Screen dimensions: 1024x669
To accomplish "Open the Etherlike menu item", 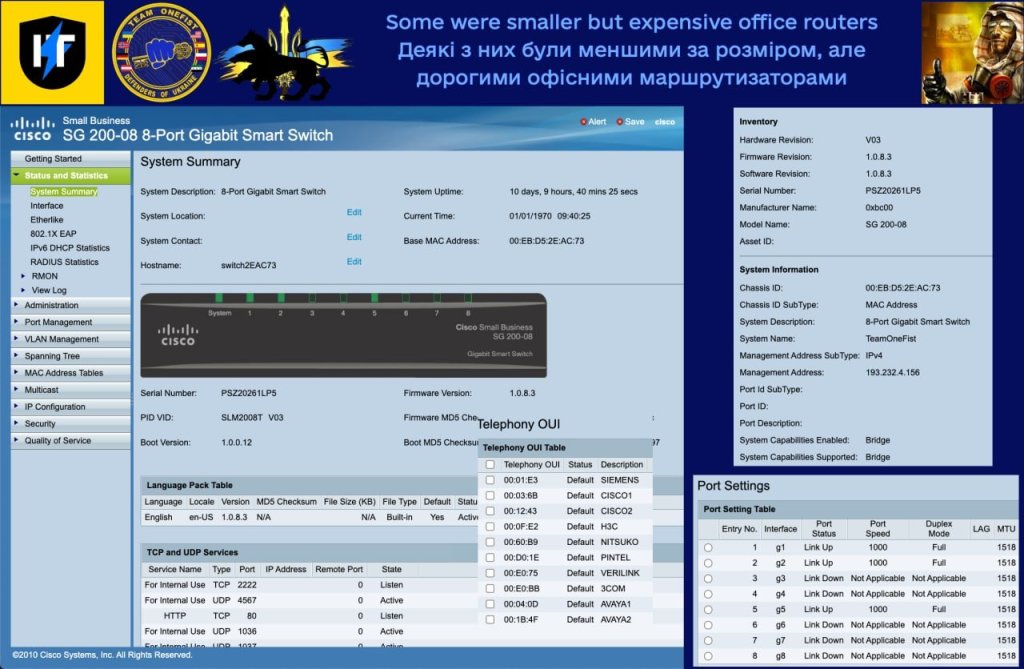I will pyautogui.click(x=46, y=219).
